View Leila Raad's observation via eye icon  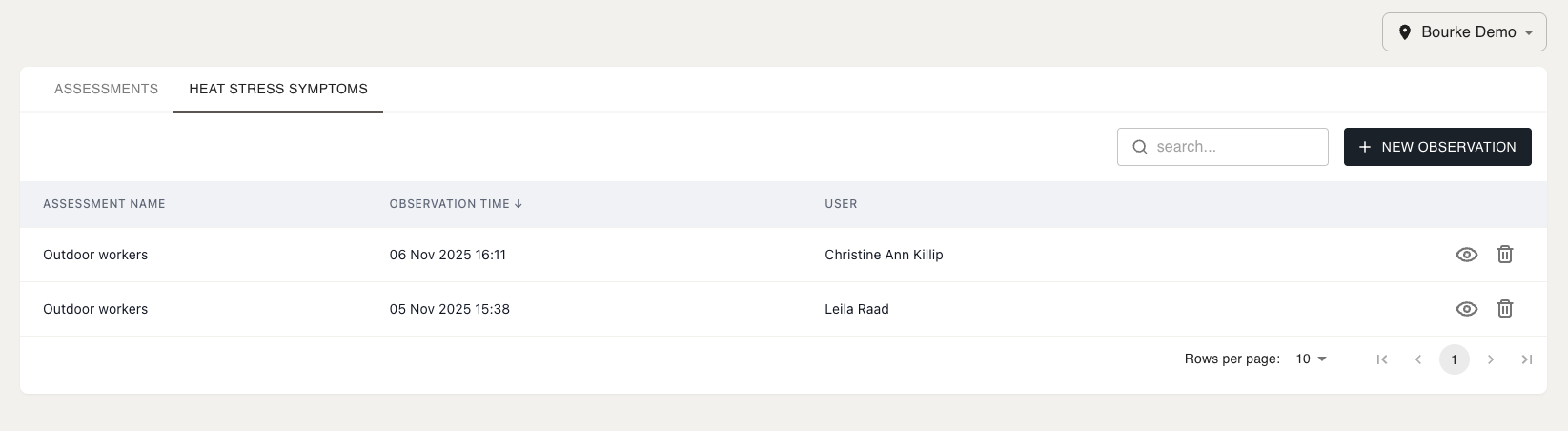tap(1466, 309)
